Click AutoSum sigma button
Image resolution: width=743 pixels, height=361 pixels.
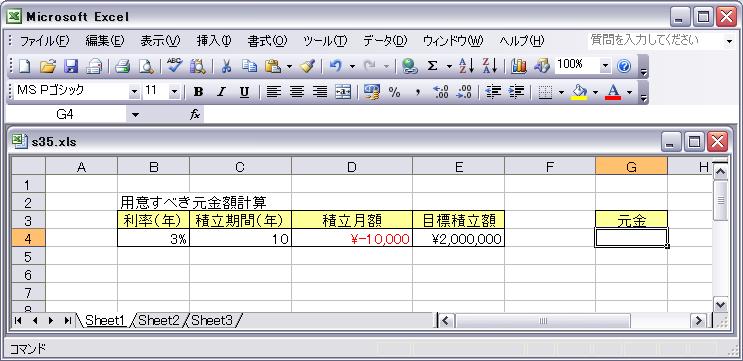(x=432, y=67)
